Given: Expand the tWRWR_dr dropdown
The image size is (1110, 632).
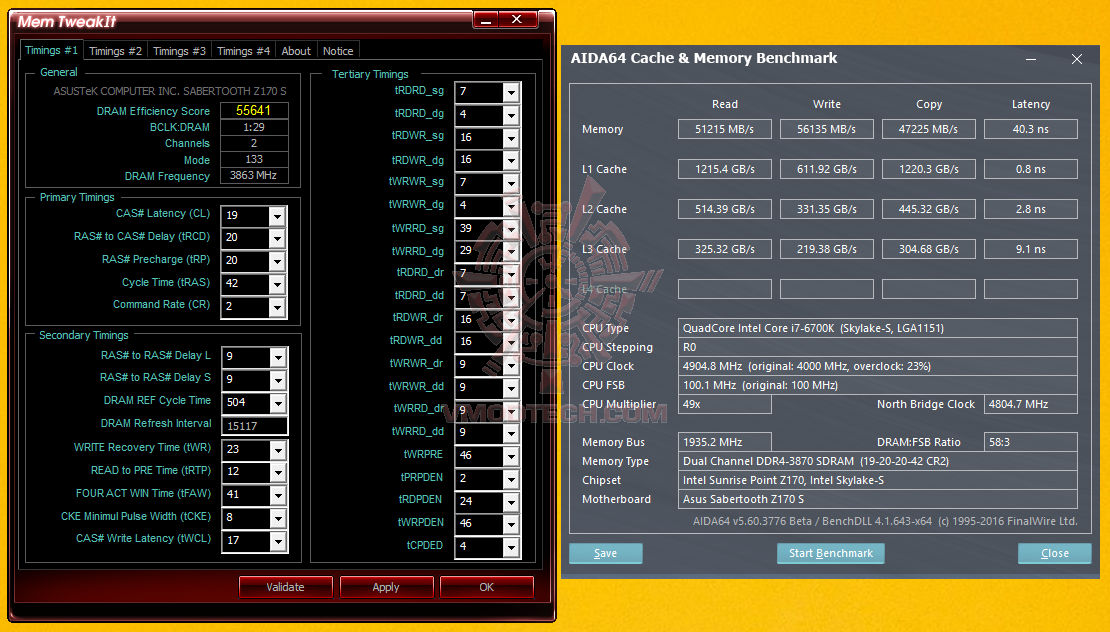Looking at the screenshot, I should click(x=511, y=366).
